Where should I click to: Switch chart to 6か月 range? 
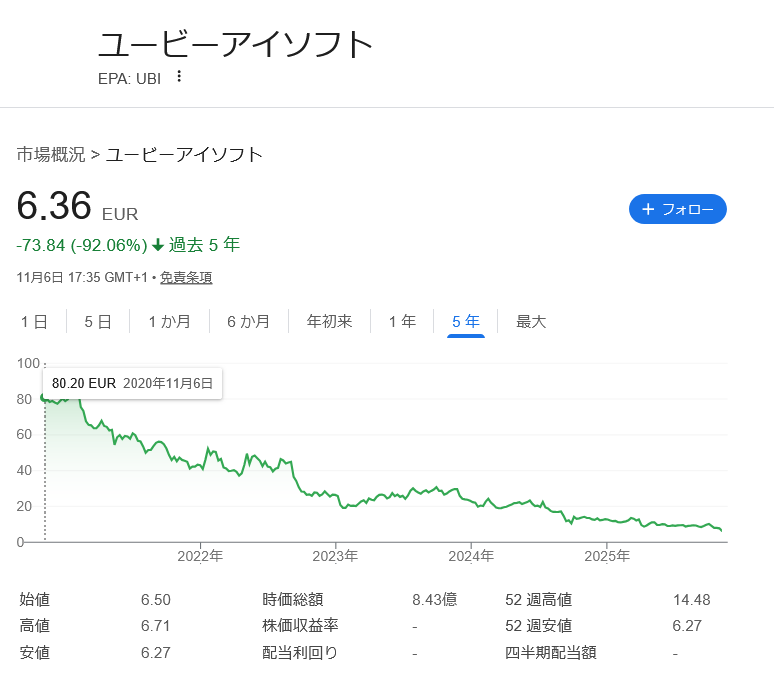pyautogui.click(x=248, y=322)
